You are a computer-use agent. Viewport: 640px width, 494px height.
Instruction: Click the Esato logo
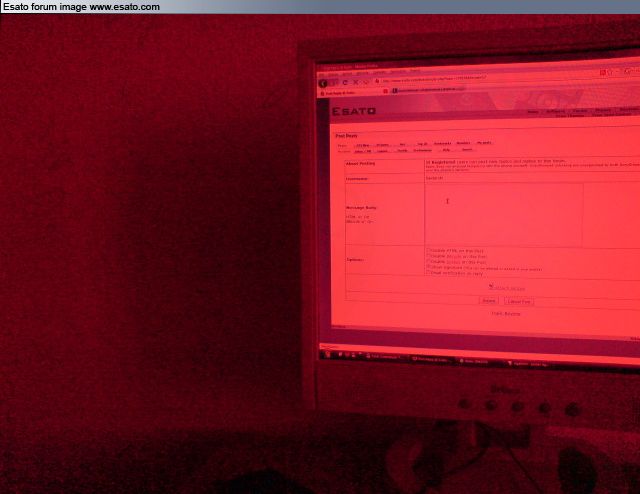click(x=353, y=111)
